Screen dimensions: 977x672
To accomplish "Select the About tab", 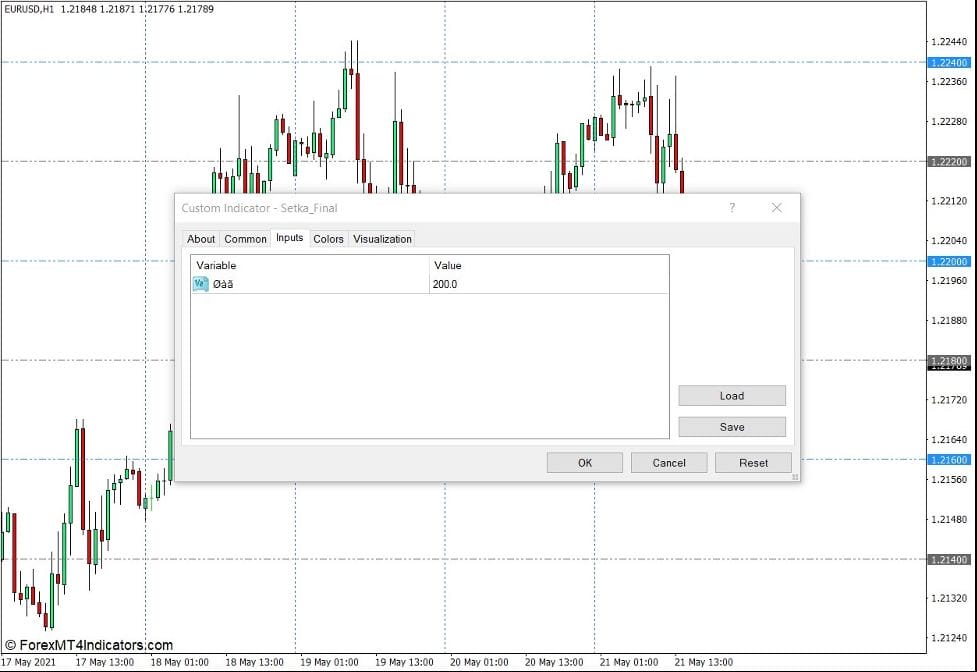I will click(201, 239).
